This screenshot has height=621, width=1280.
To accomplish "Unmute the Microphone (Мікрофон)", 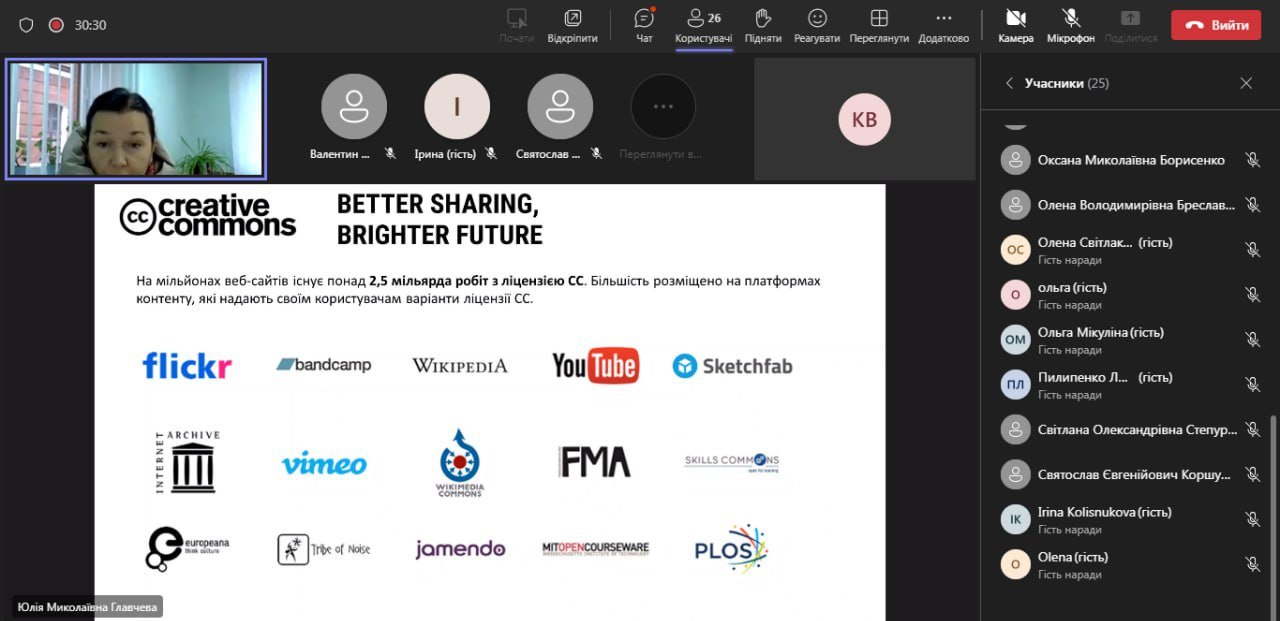I will point(1071,25).
